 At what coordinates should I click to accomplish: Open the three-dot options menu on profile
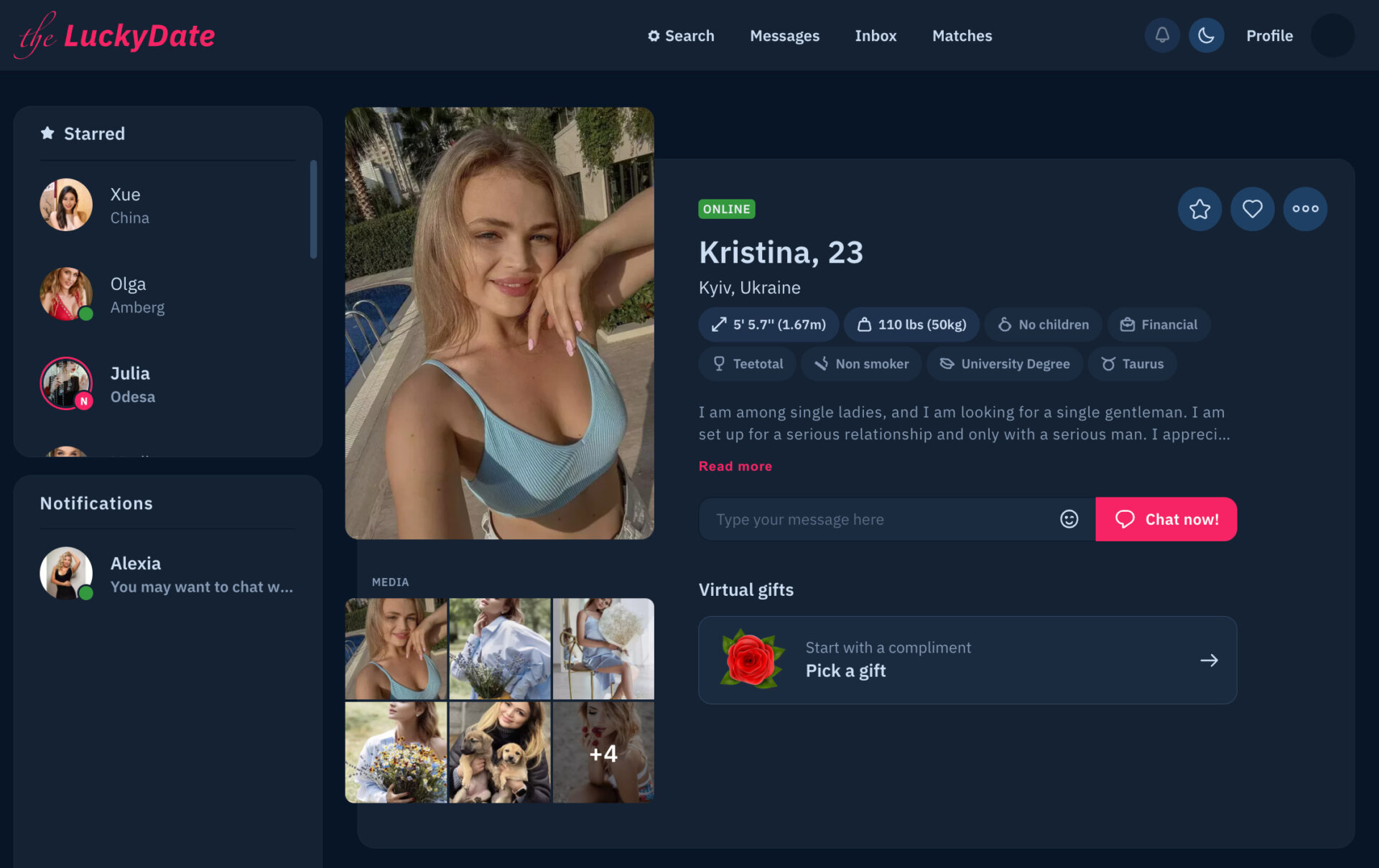click(x=1305, y=209)
